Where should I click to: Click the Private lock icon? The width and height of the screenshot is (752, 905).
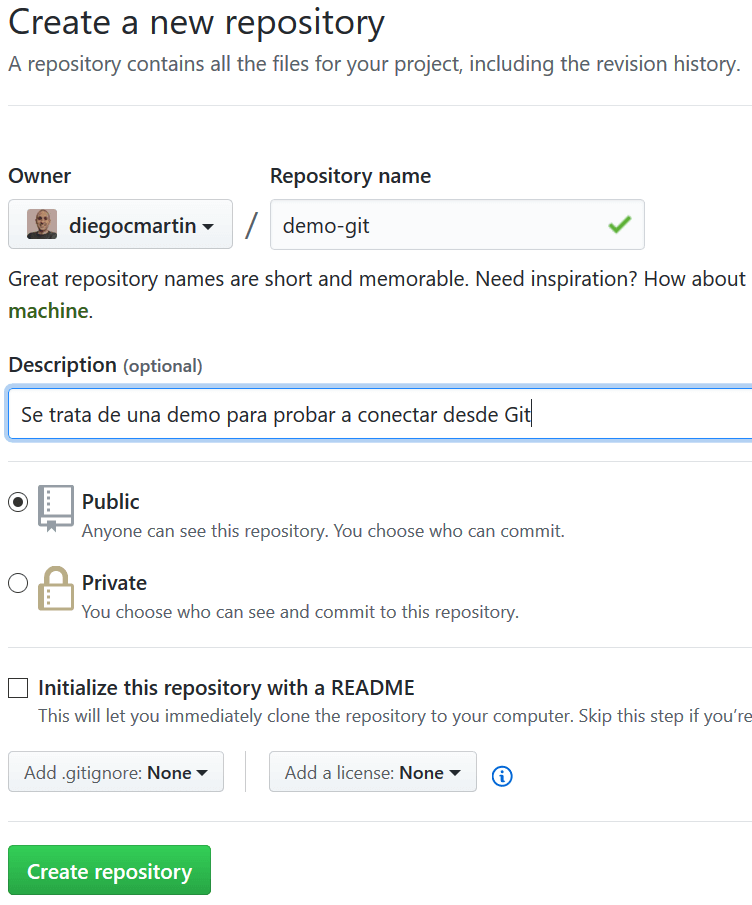click(x=57, y=589)
